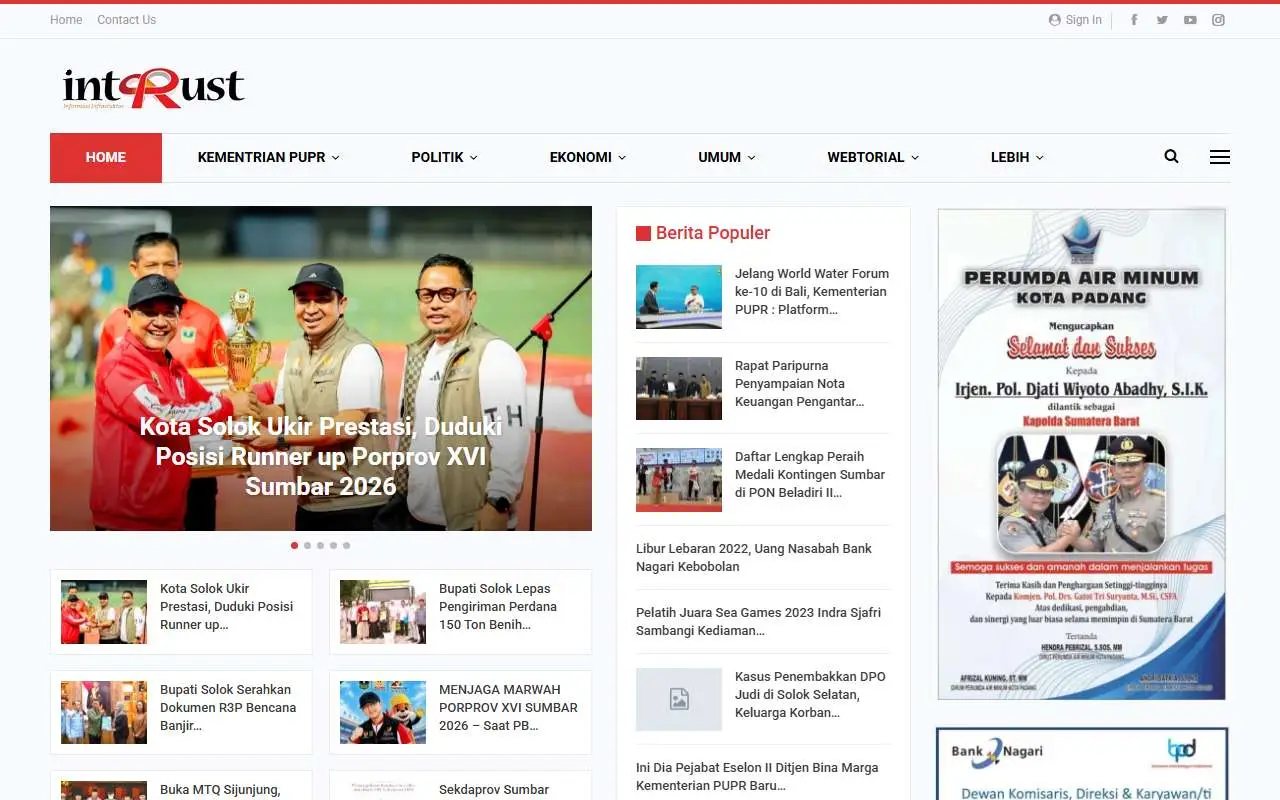Select the red HOME tab
Screen dimensions: 1280x800
(106, 158)
